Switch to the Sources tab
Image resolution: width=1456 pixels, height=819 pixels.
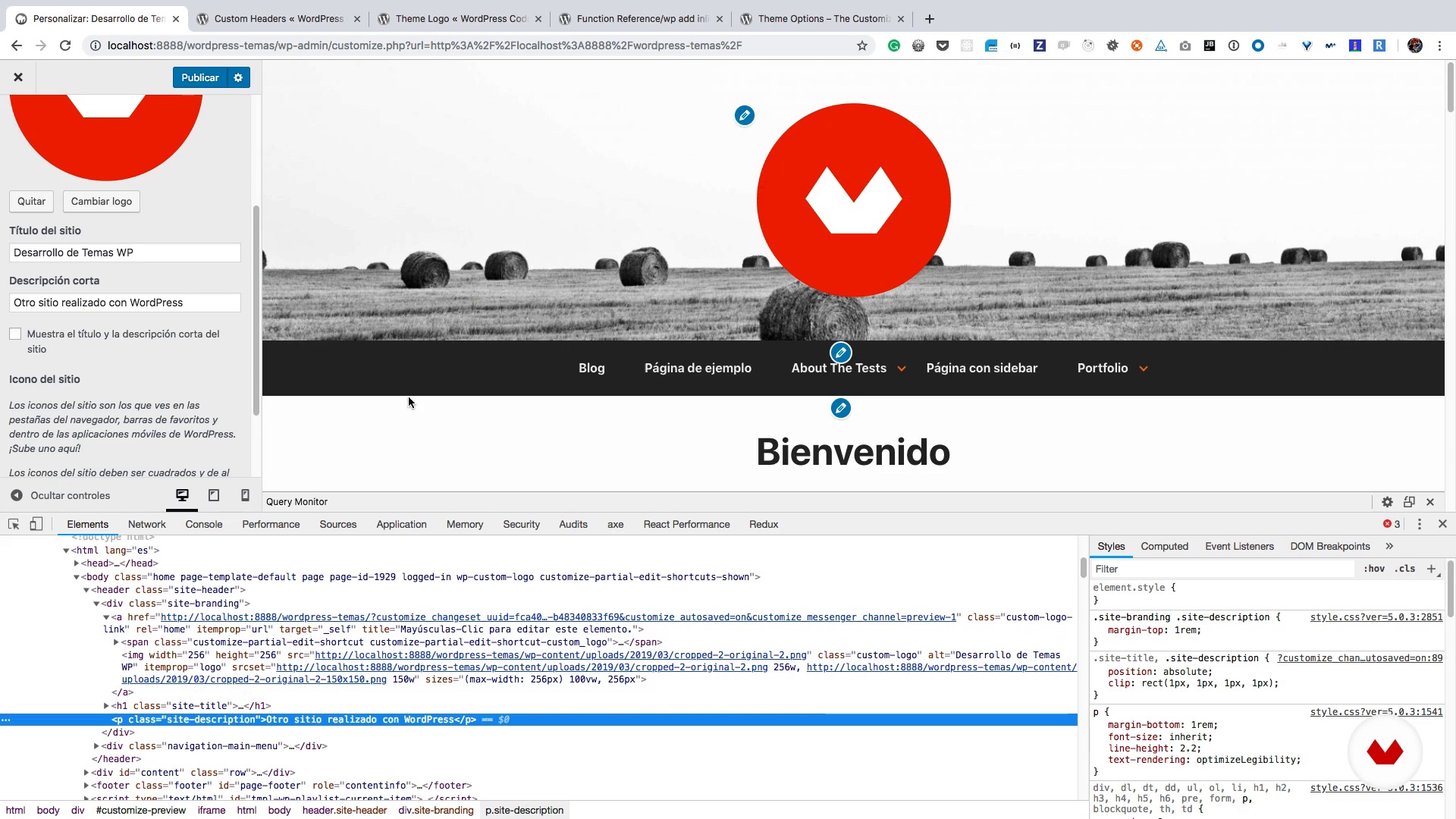click(x=338, y=524)
